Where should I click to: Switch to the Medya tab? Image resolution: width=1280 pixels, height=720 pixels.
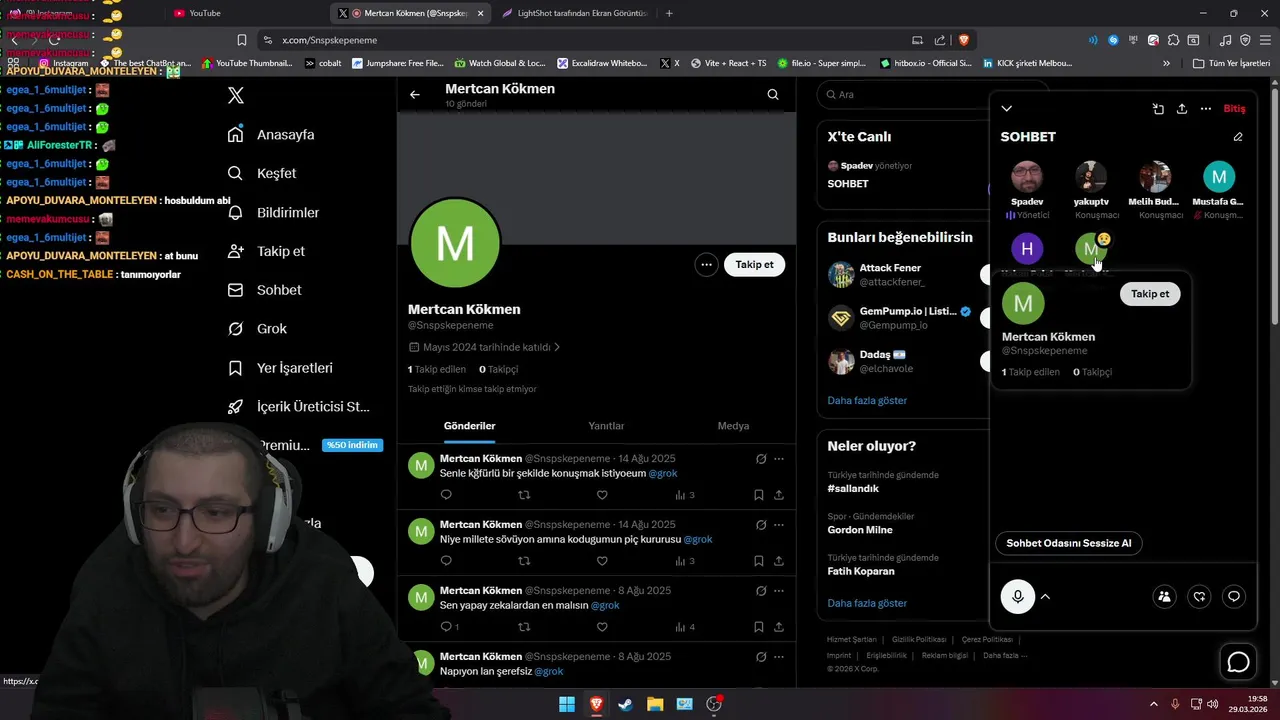[733, 426]
